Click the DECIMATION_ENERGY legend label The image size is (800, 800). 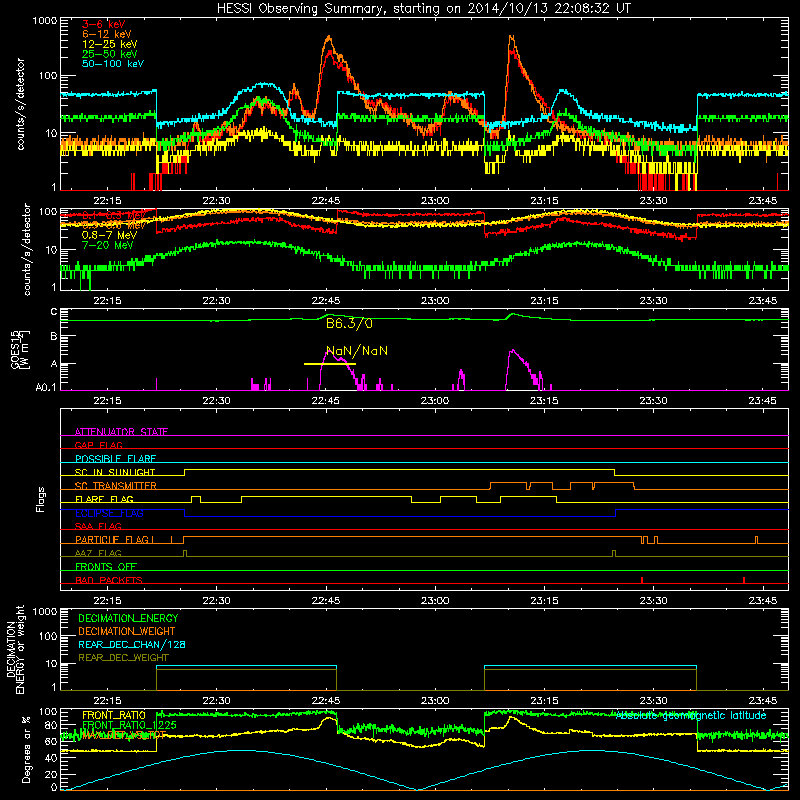pyautogui.click(x=128, y=618)
